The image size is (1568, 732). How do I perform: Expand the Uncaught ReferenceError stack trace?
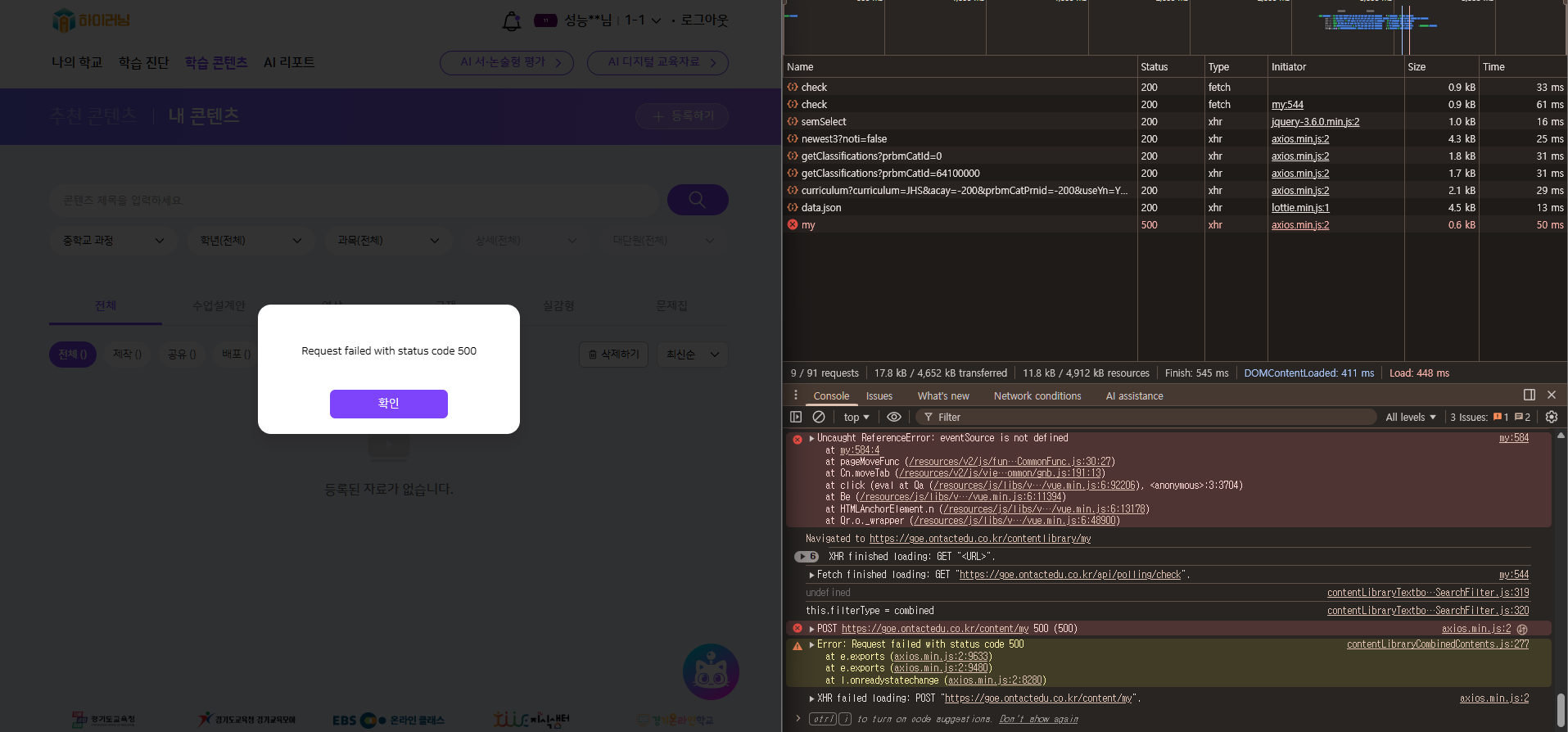click(x=811, y=438)
